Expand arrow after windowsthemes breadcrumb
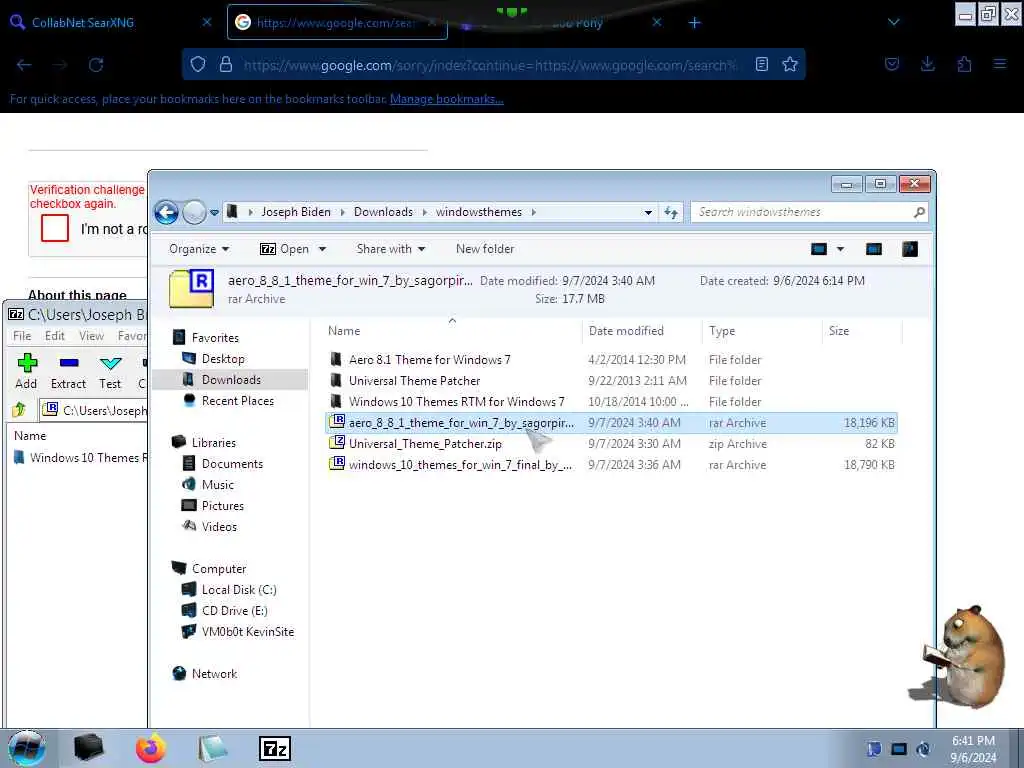Image resolution: width=1024 pixels, height=768 pixels. coord(534,212)
